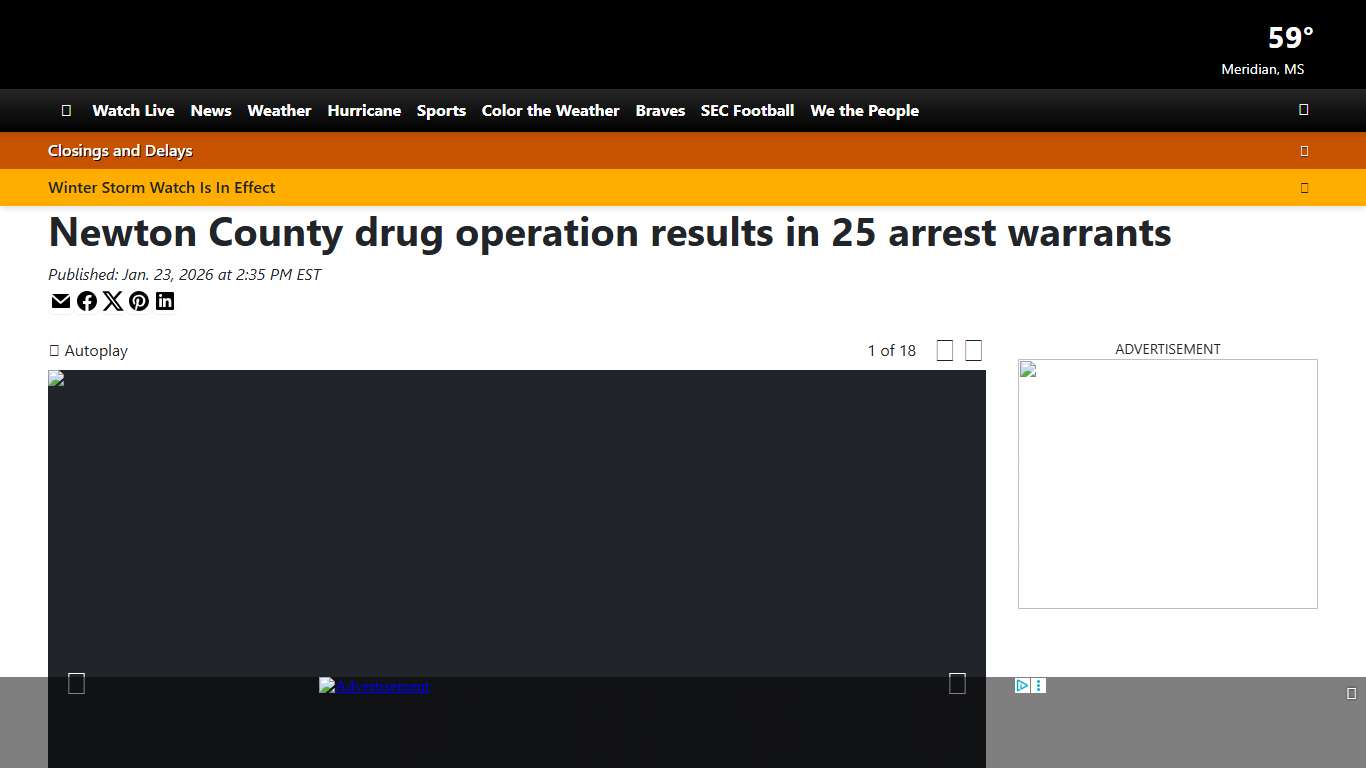Image resolution: width=1366 pixels, height=768 pixels.
Task: Share the article on Facebook
Action: coord(87,301)
